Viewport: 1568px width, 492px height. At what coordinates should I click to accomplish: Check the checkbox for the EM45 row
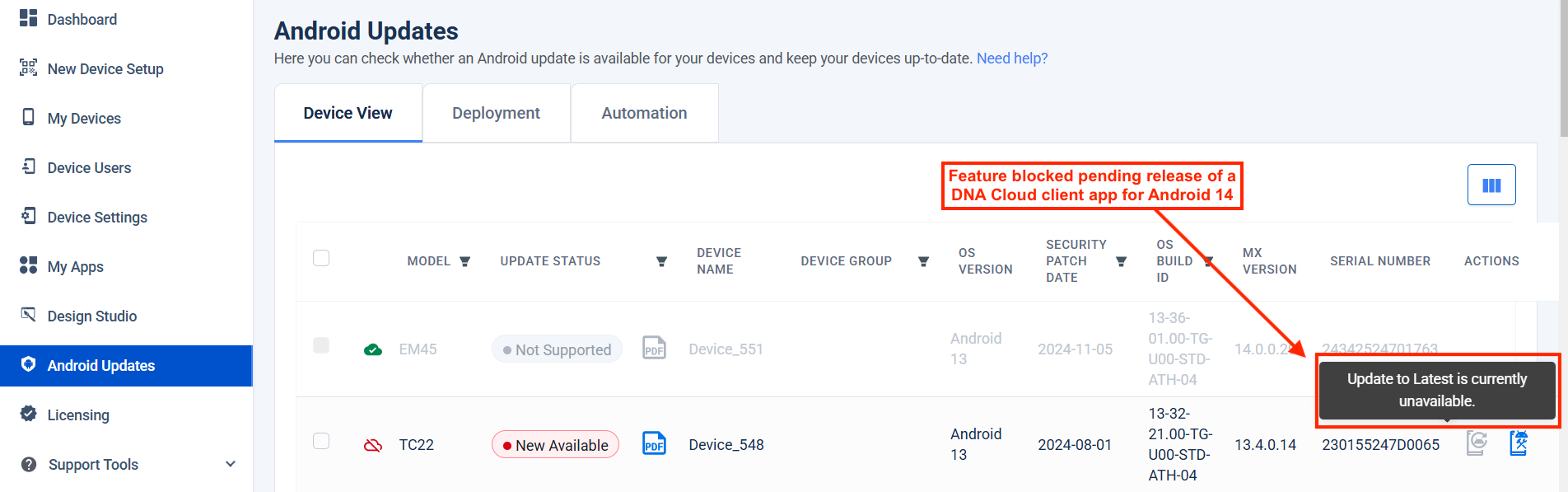[321, 346]
